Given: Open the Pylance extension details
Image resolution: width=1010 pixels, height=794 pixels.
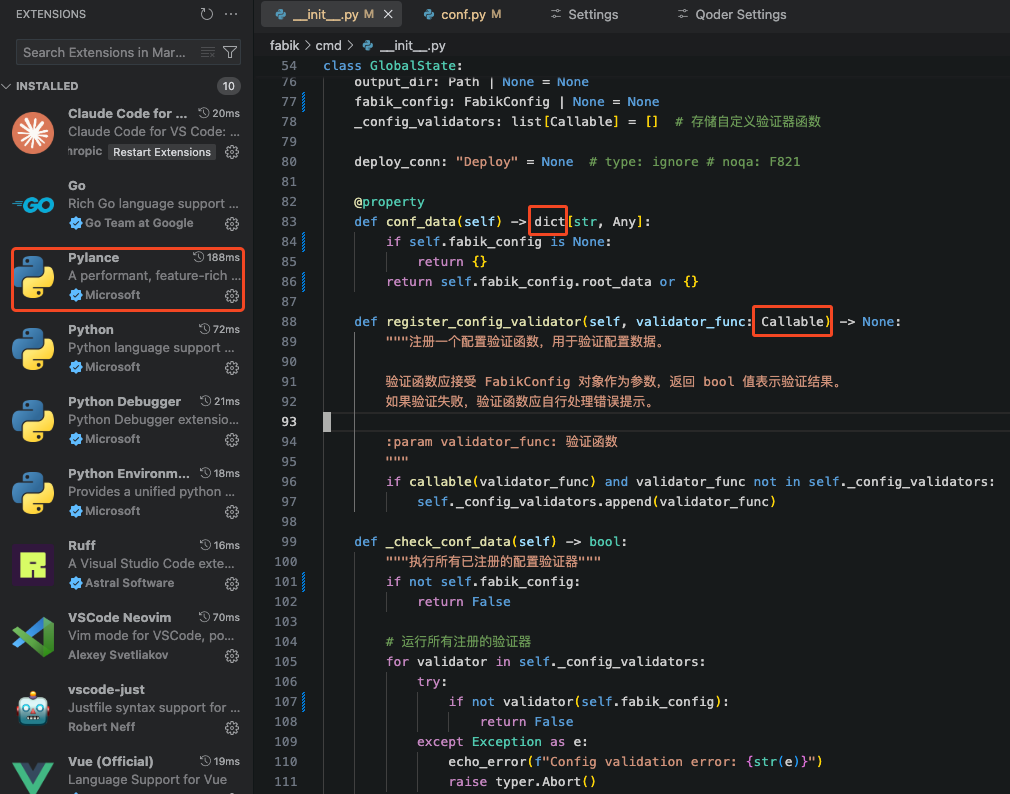Looking at the screenshot, I should (128, 279).
